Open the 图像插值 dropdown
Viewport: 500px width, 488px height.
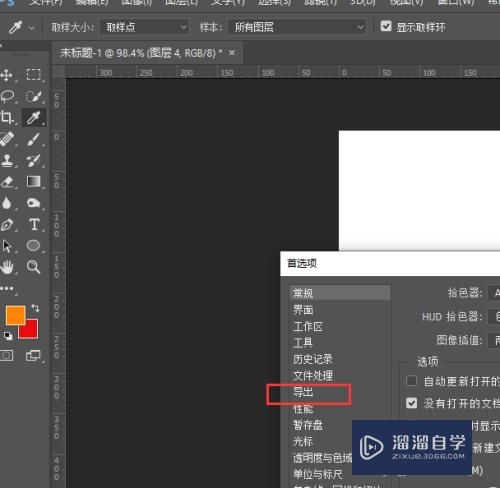494,340
